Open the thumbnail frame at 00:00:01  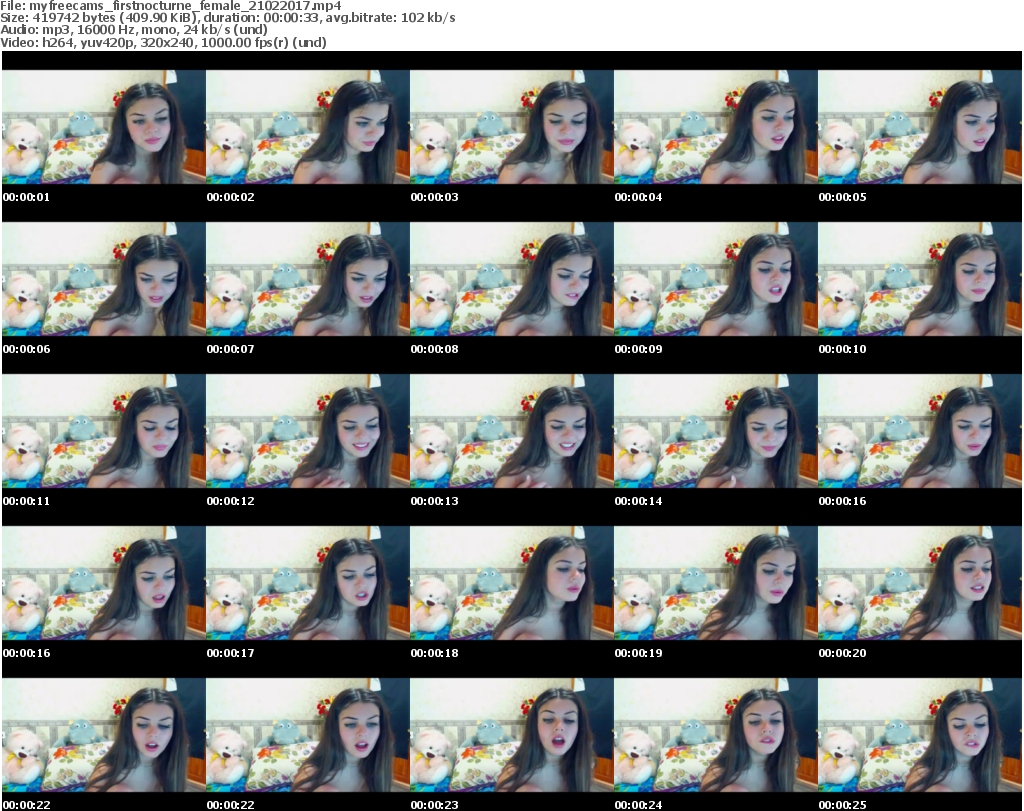(104, 127)
